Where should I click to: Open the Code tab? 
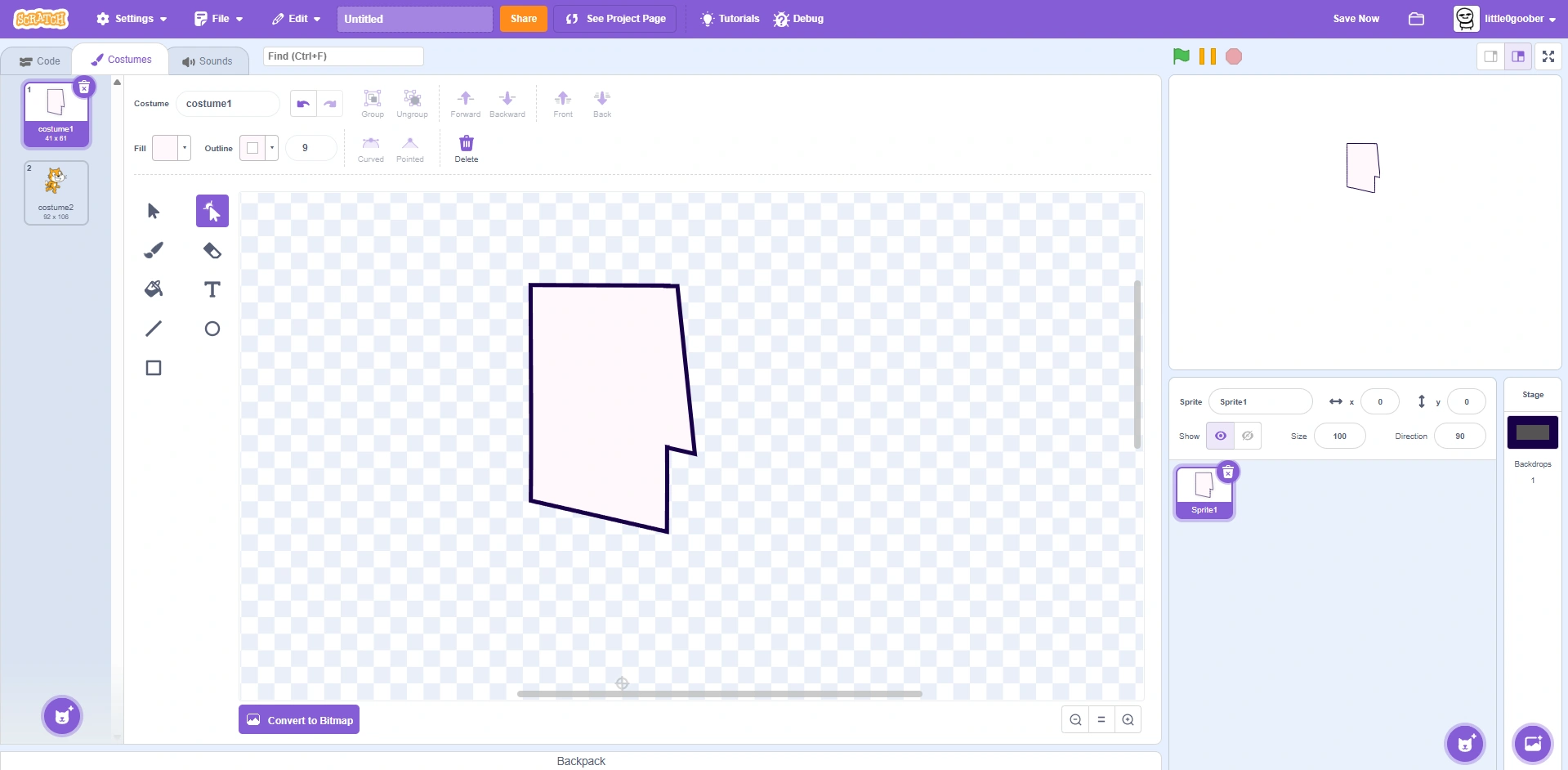pyautogui.click(x=38, y=60)
